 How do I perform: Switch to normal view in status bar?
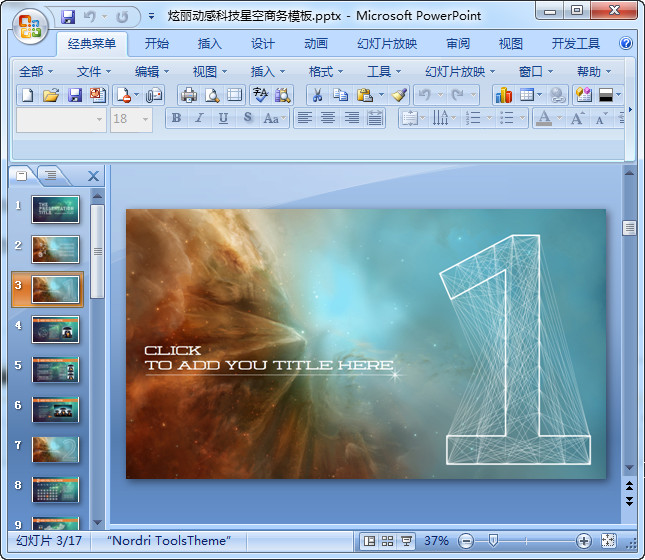(369, 541)
